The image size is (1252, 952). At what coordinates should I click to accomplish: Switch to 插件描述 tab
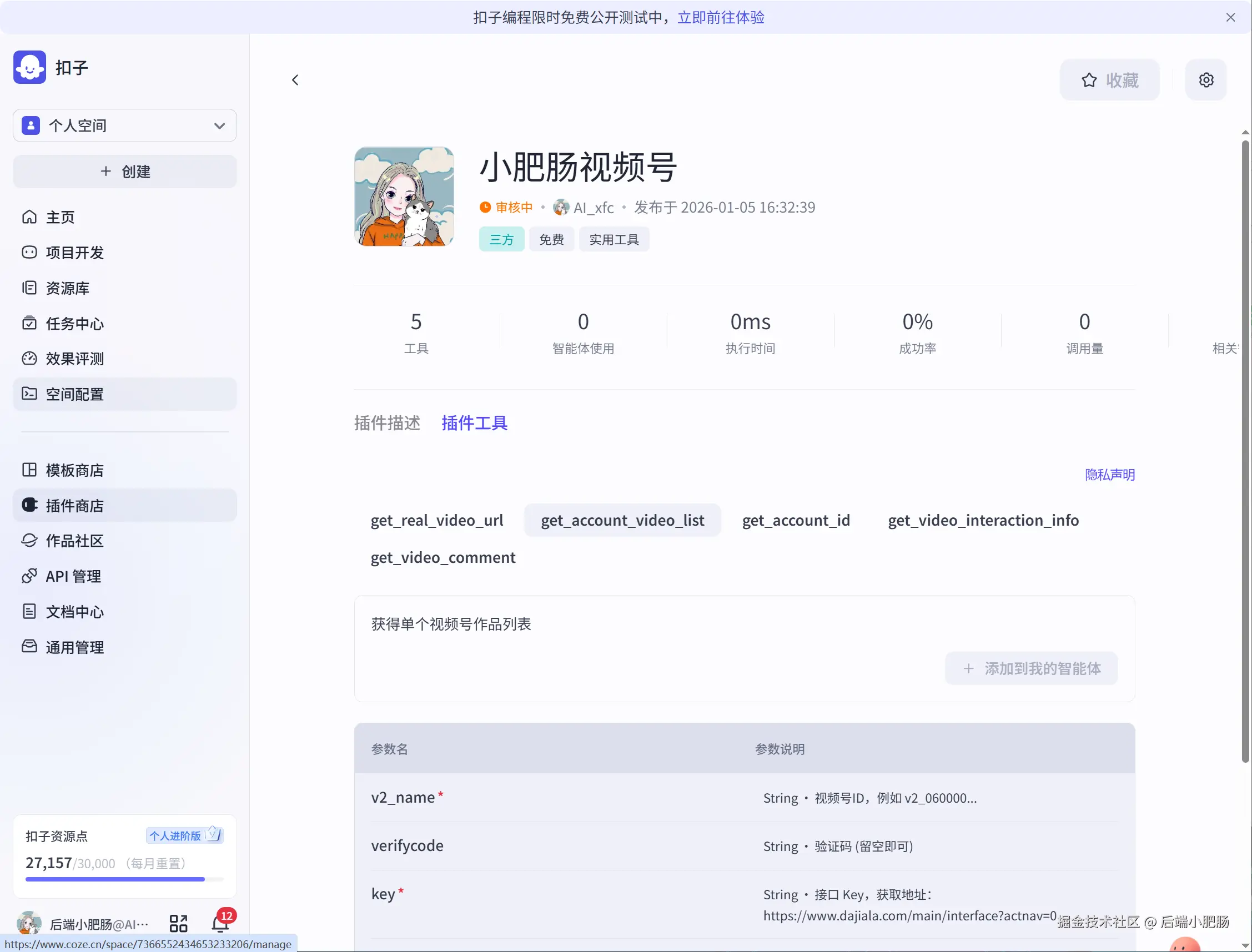pos(387,423)
